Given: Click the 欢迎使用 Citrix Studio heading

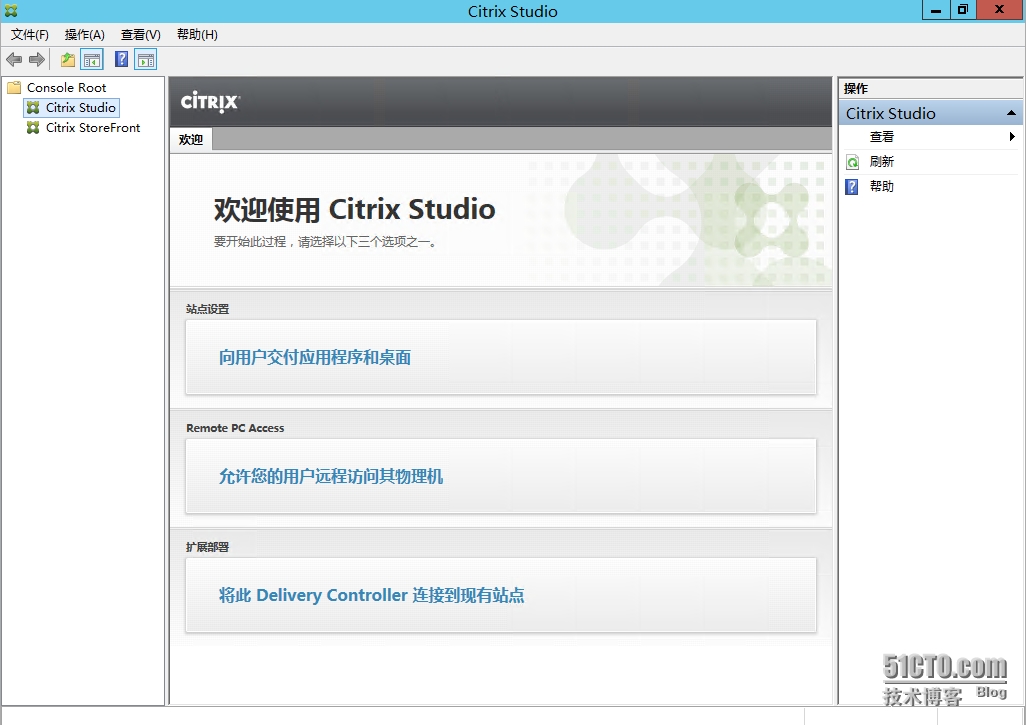Looking at the screenshot, I should pos(354,209).
